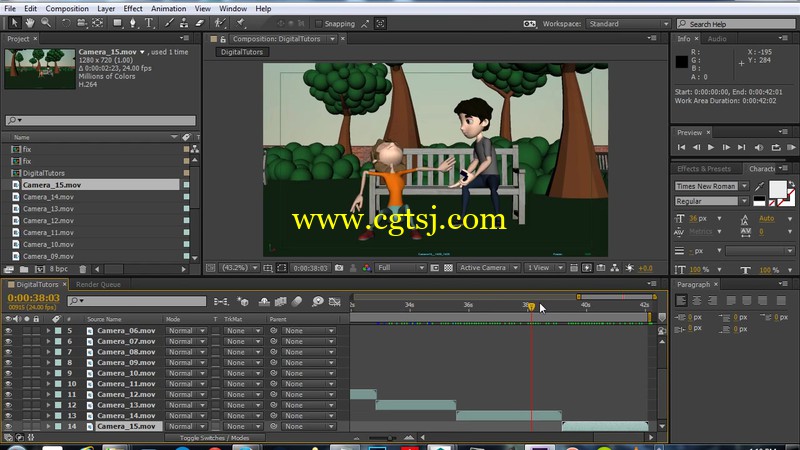
Task: Select the Hand tool
Action: tap(30, 23)
